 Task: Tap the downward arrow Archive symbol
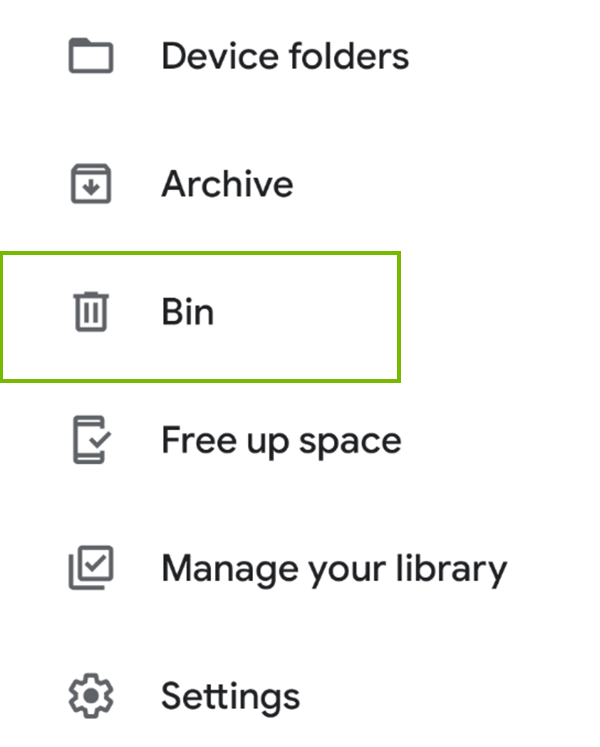pos(90,187)
